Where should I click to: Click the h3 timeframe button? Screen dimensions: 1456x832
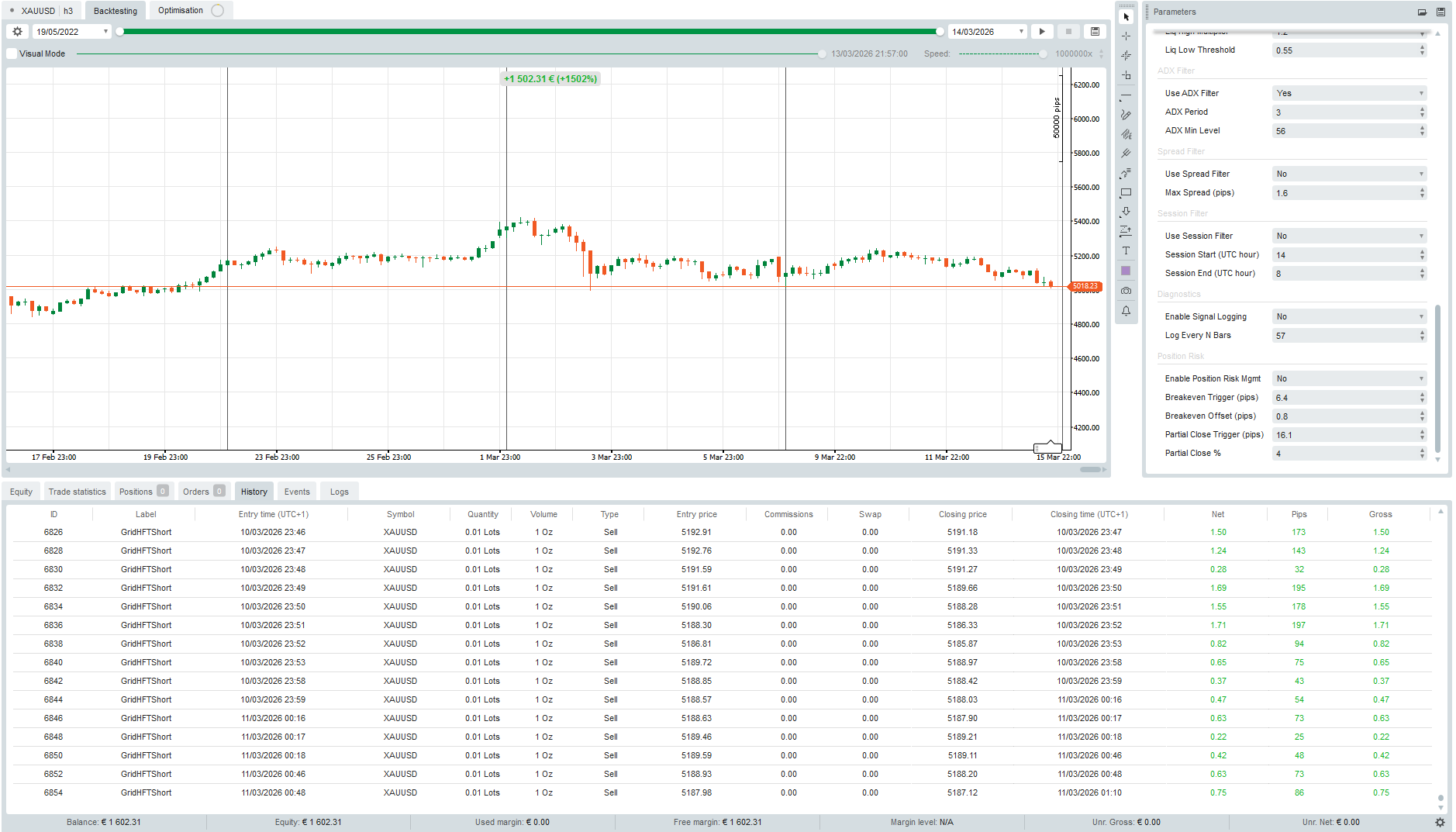tap(68, 10)
